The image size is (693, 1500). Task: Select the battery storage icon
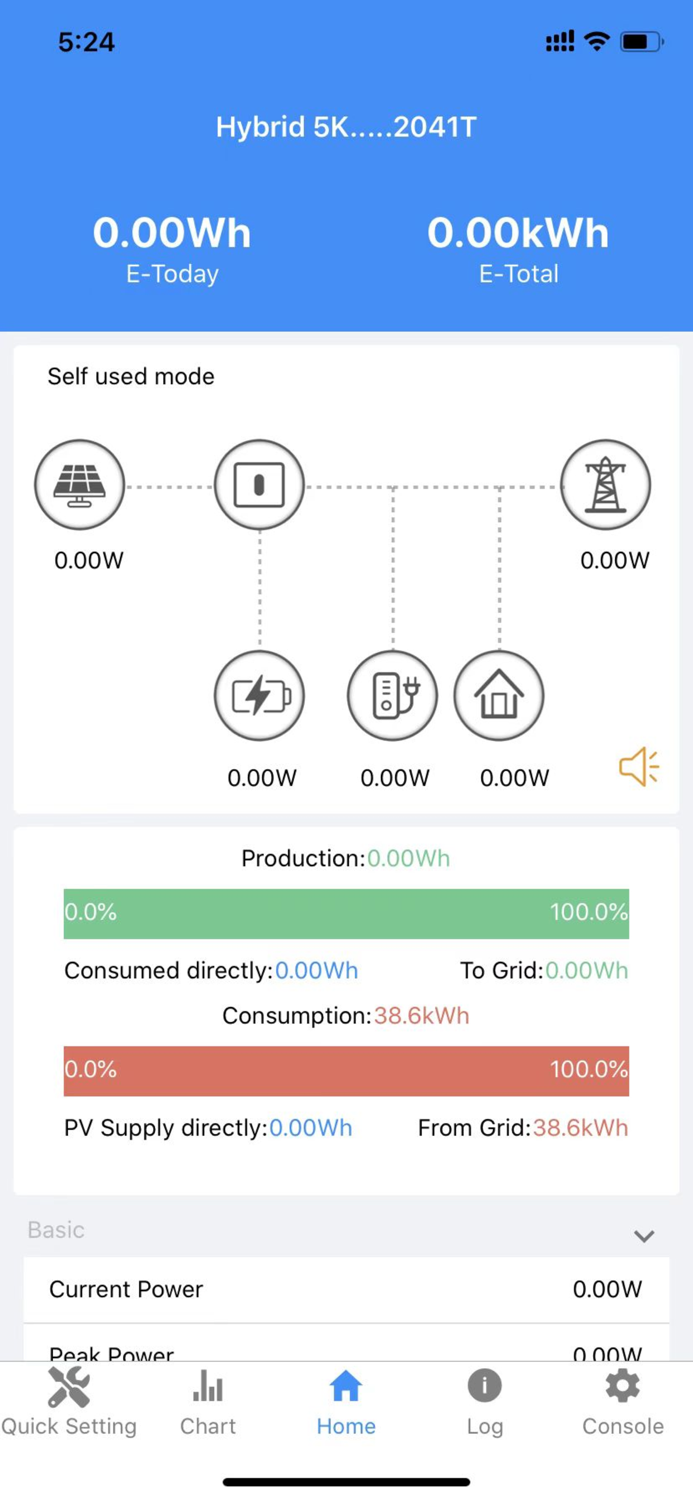click(259, 695)
